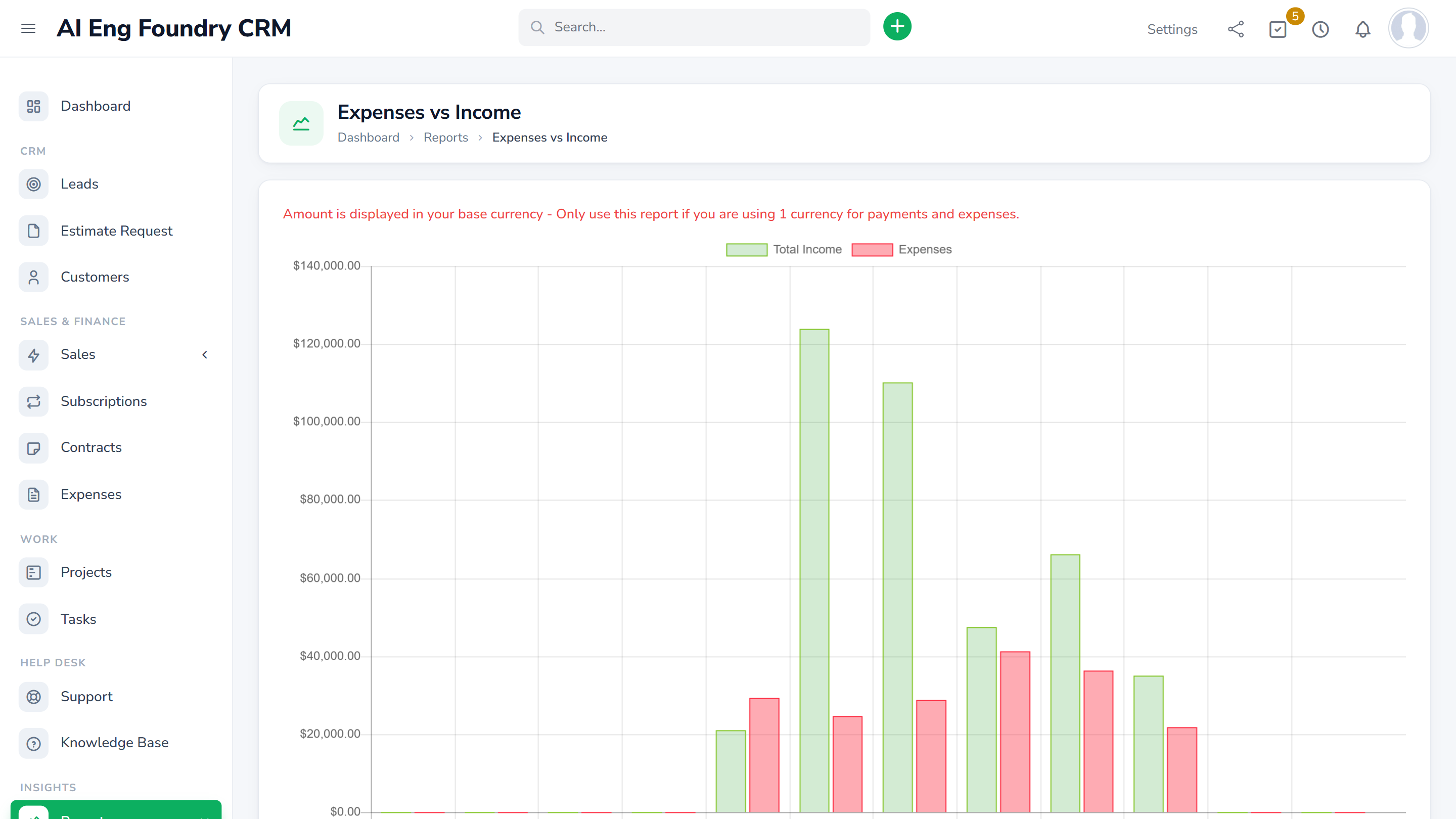Click the green chart icon beside the page title
This screenshot has width=1456, height=819.
point(301,123)
